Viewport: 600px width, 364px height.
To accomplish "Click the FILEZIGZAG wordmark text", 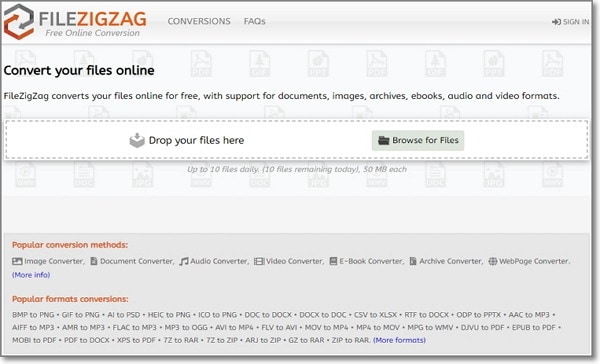I will click(x=93, y=19).
